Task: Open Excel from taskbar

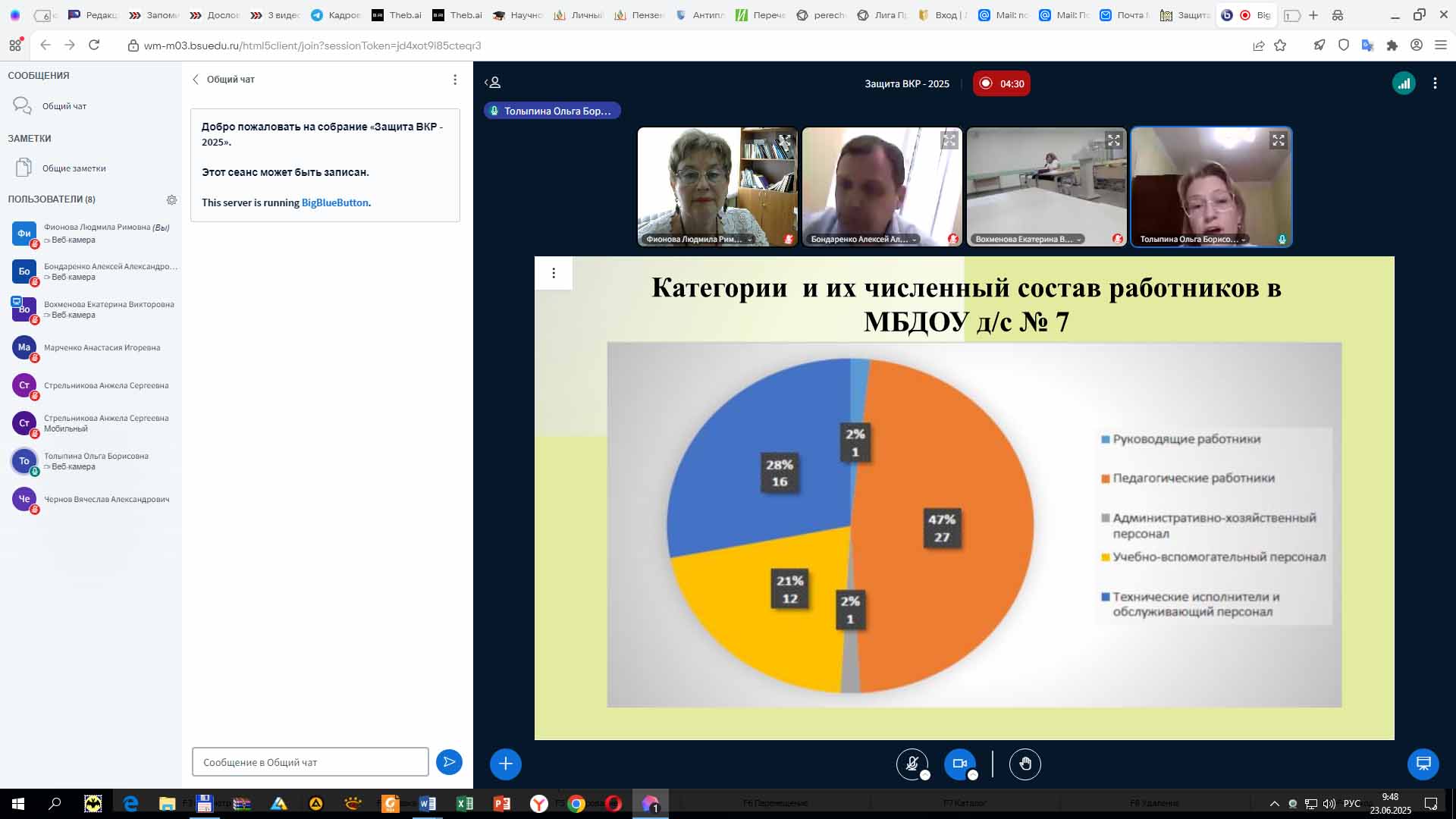Action: 464,804
